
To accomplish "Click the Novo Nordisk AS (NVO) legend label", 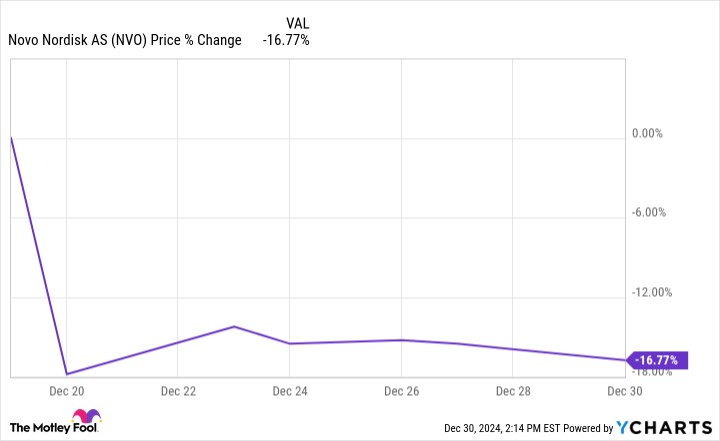I will (125, 40).
